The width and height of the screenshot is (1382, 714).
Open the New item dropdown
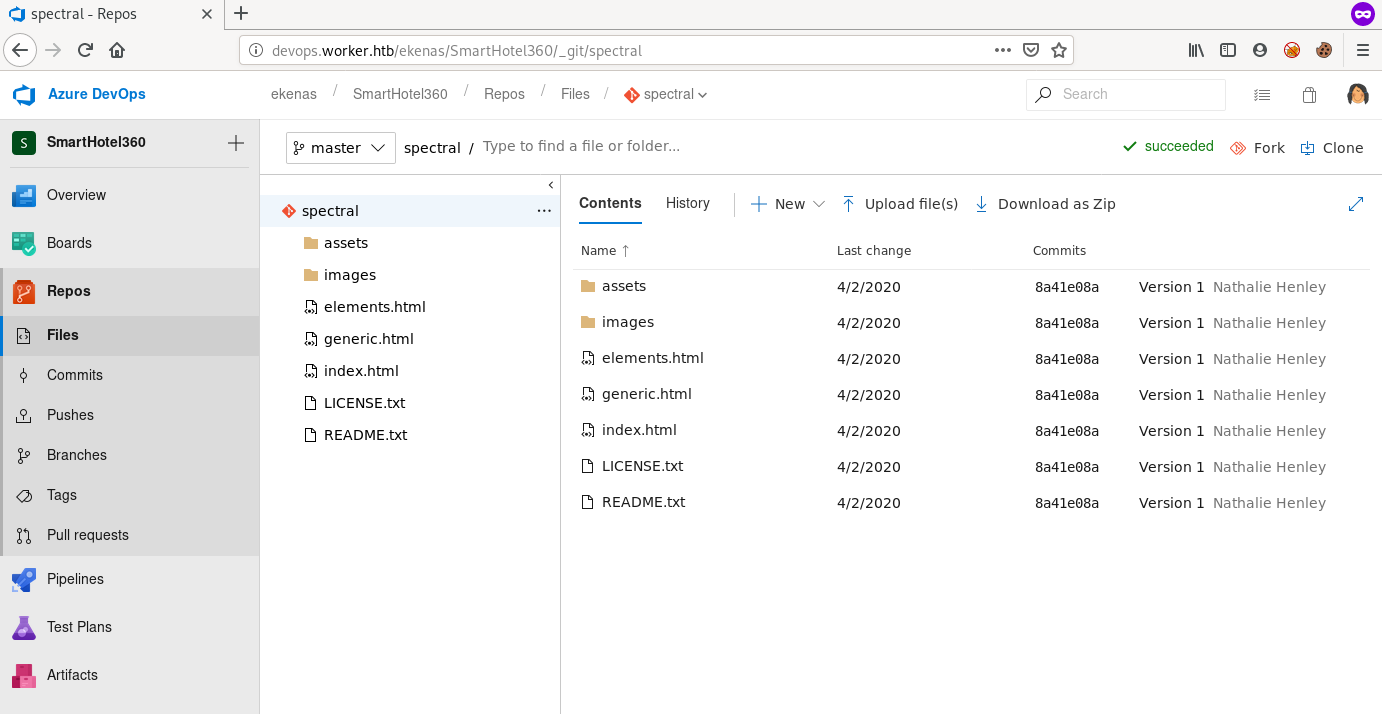coord(788,204)
